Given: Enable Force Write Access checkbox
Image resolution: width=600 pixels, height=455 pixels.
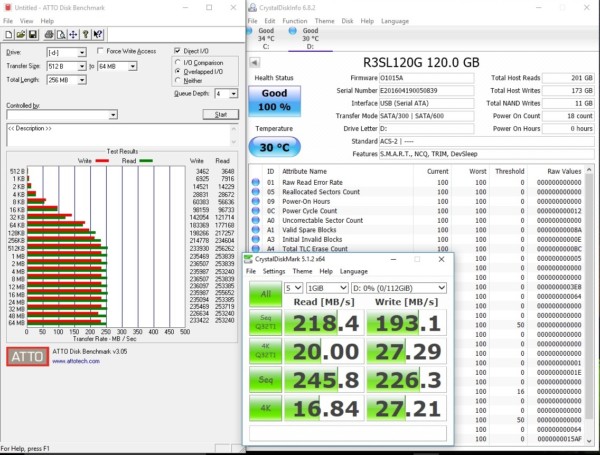Looking at the screenshot, I should click(x=100, y=51).
